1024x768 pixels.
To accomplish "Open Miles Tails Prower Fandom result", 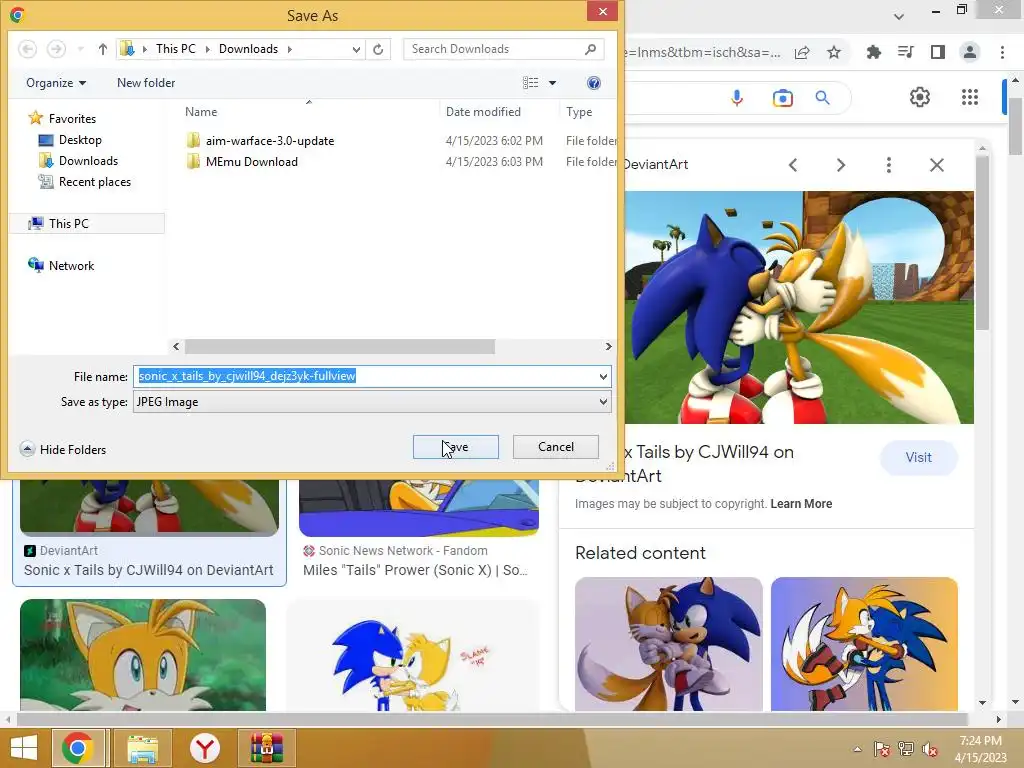I will (415, 570).
